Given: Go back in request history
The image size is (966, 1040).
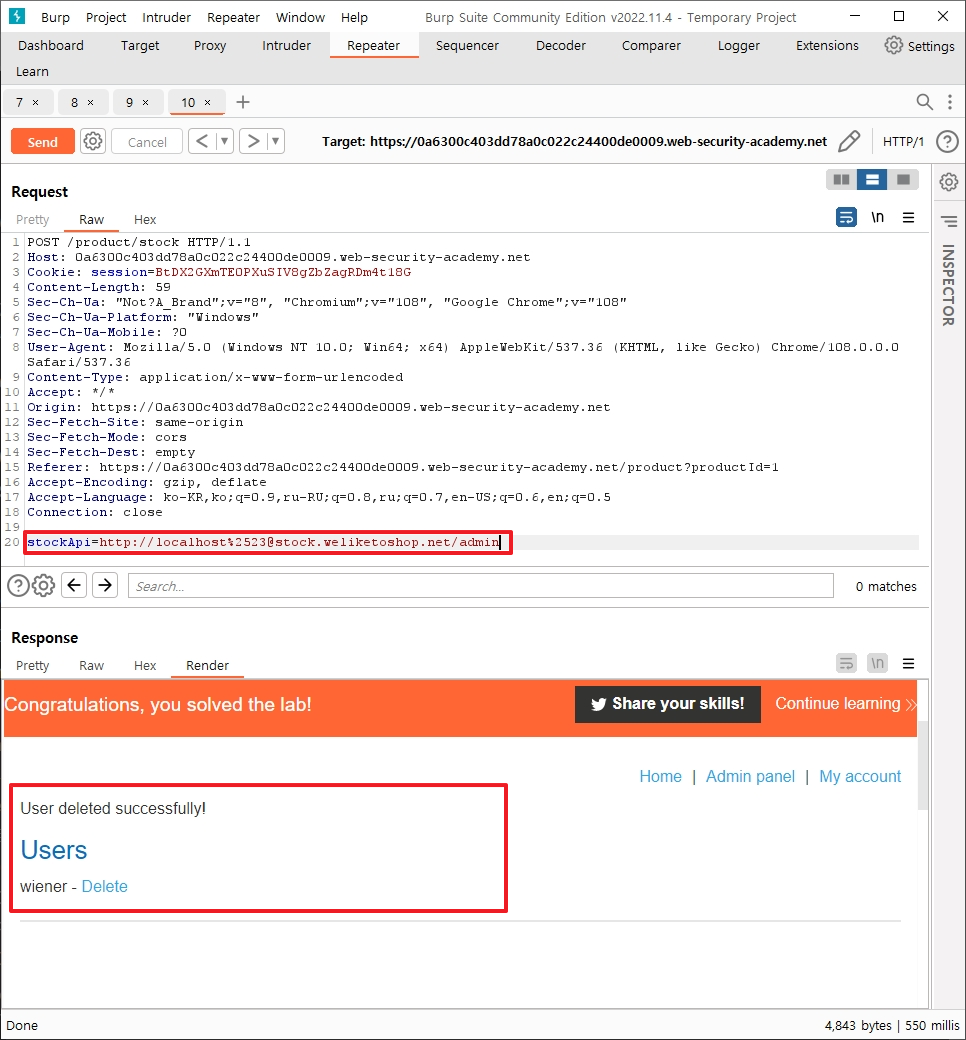Looking at the screenshot, I should tap(202, 141).
